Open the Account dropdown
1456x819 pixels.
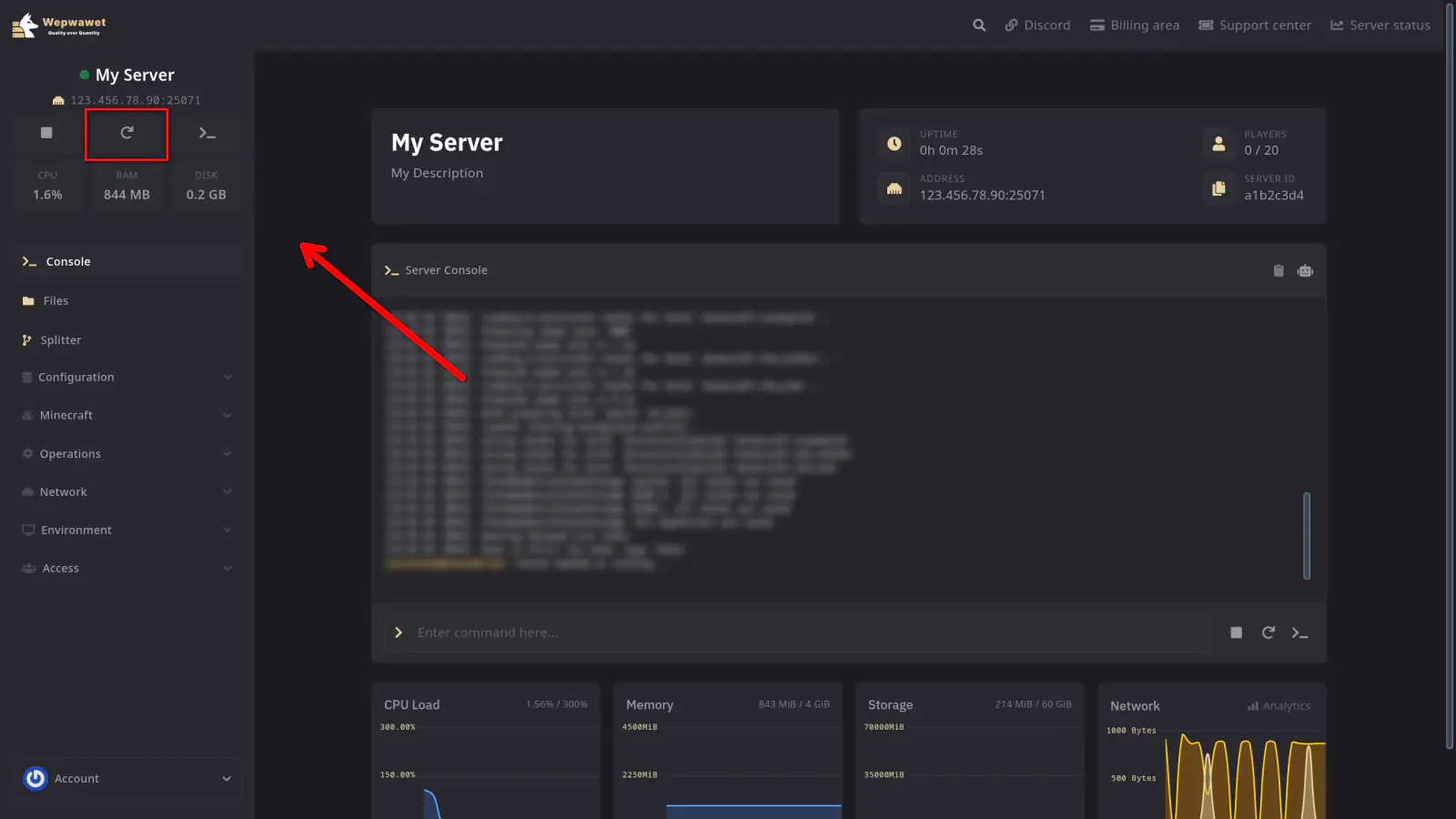(126, 779)
